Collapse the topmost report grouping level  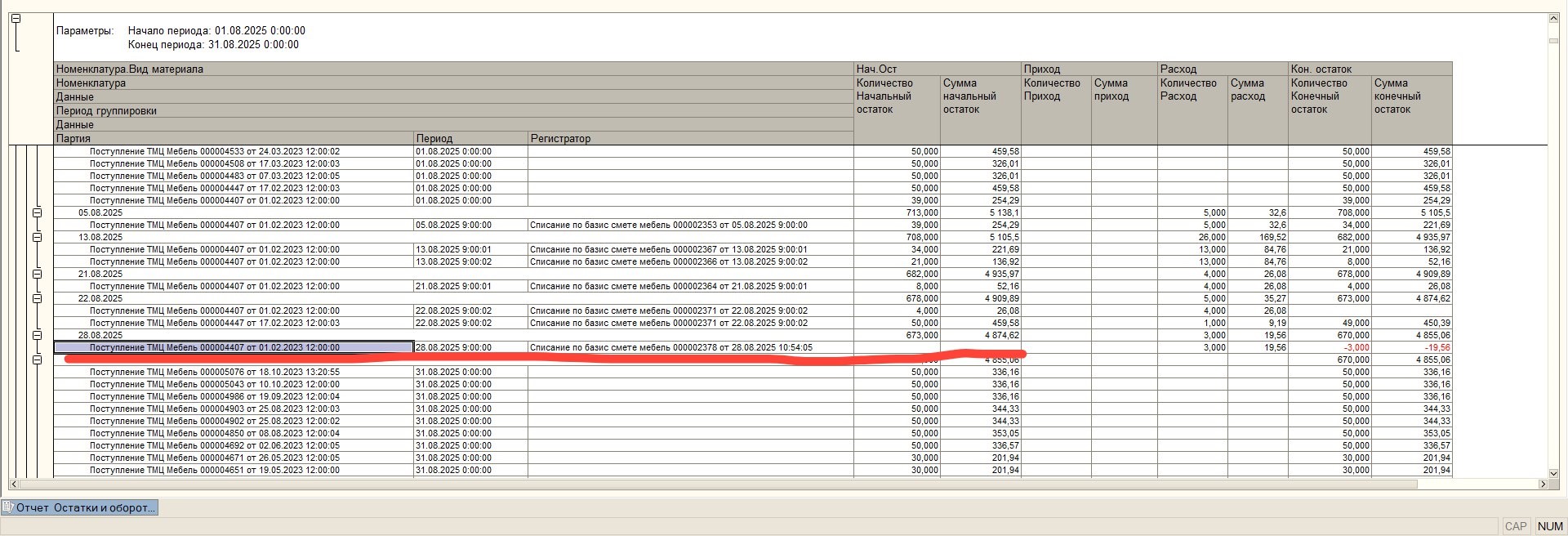coord(15,19)
